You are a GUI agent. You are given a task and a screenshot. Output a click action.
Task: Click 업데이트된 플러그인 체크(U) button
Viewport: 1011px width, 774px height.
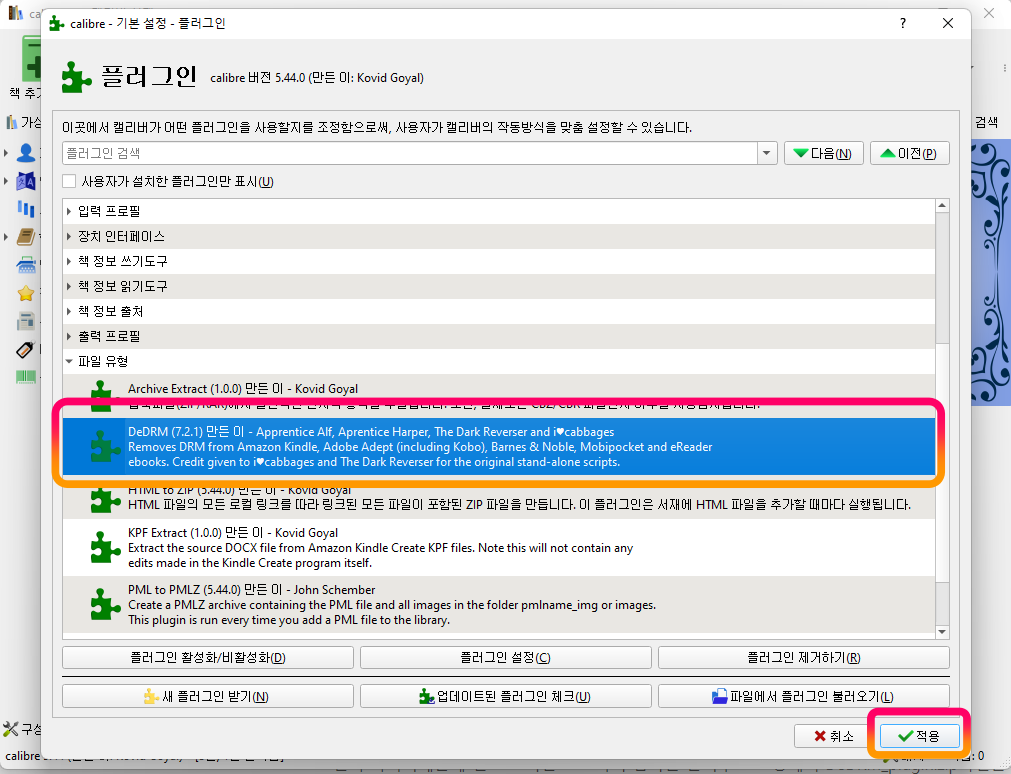coord(506,696)
